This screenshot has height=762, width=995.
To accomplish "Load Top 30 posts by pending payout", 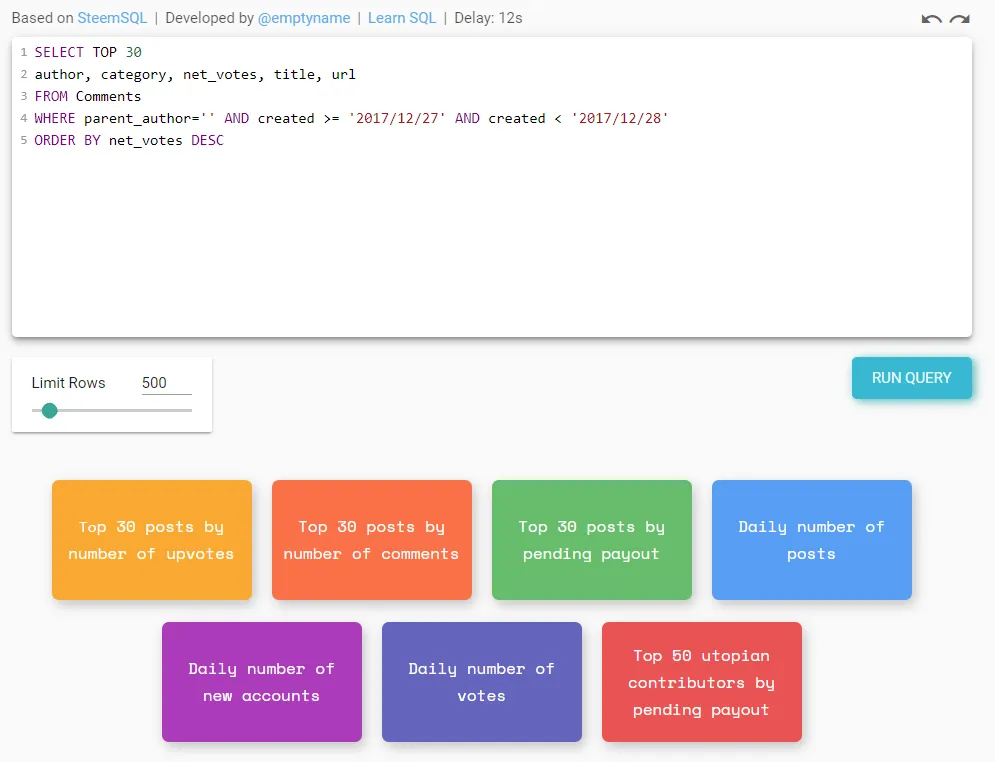I will (x=591, y=540).
